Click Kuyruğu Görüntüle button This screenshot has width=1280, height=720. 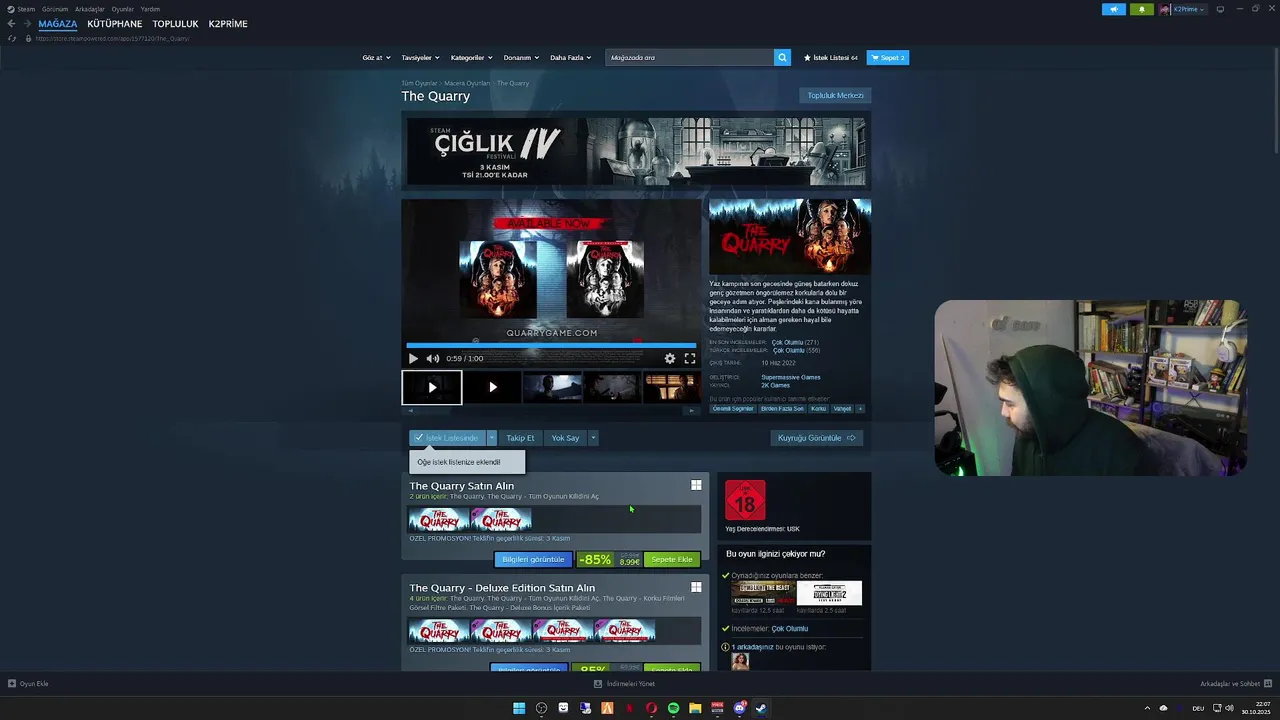(x=817, y=438)
